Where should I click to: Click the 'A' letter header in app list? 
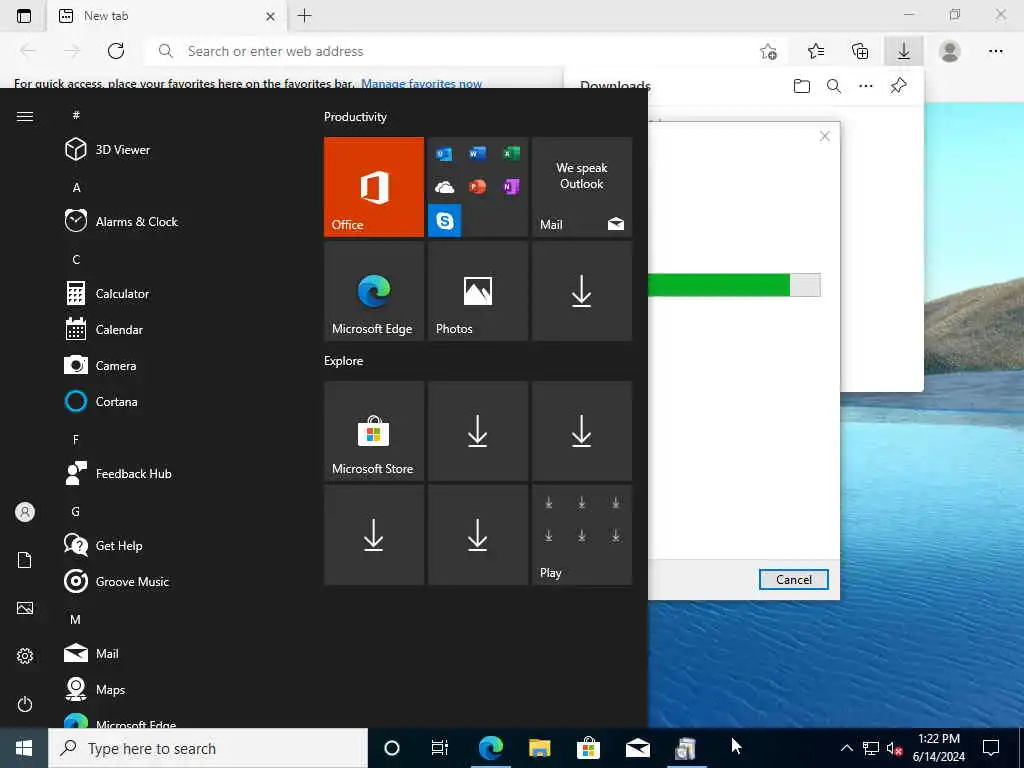coord(76,187)
